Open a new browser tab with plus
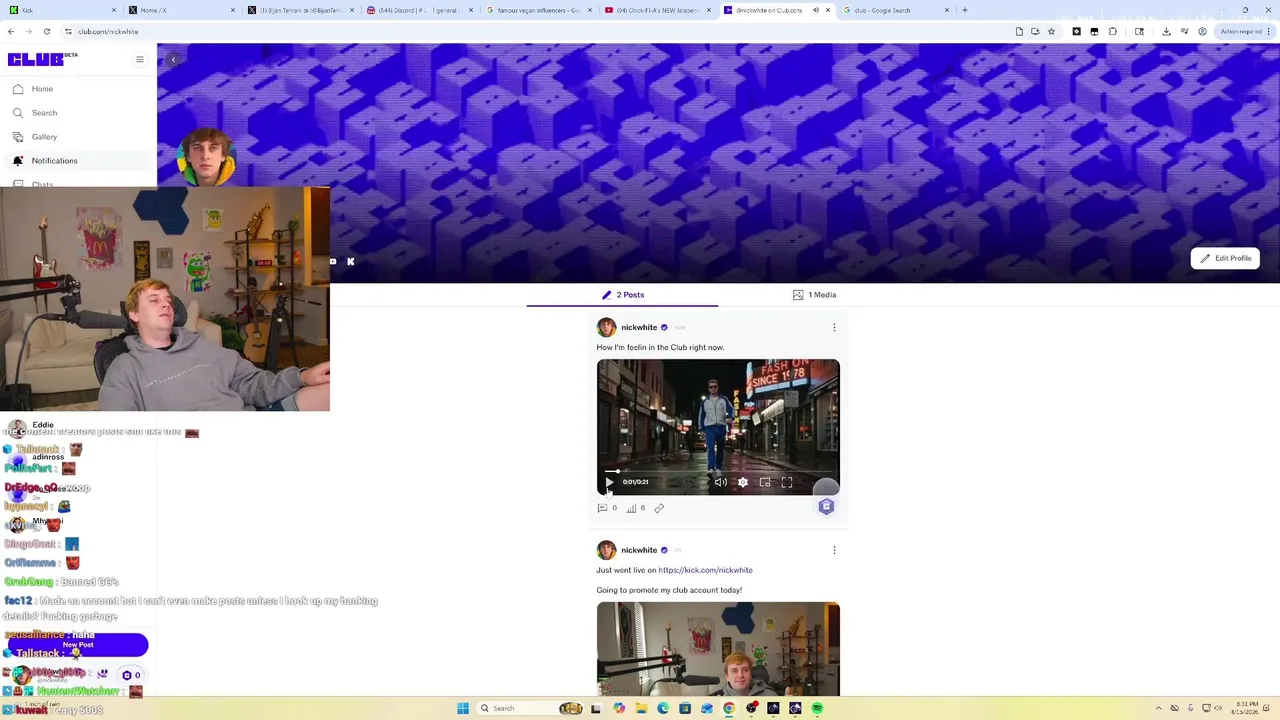Screen dimensions: 1280x720 tap(965, 10)
